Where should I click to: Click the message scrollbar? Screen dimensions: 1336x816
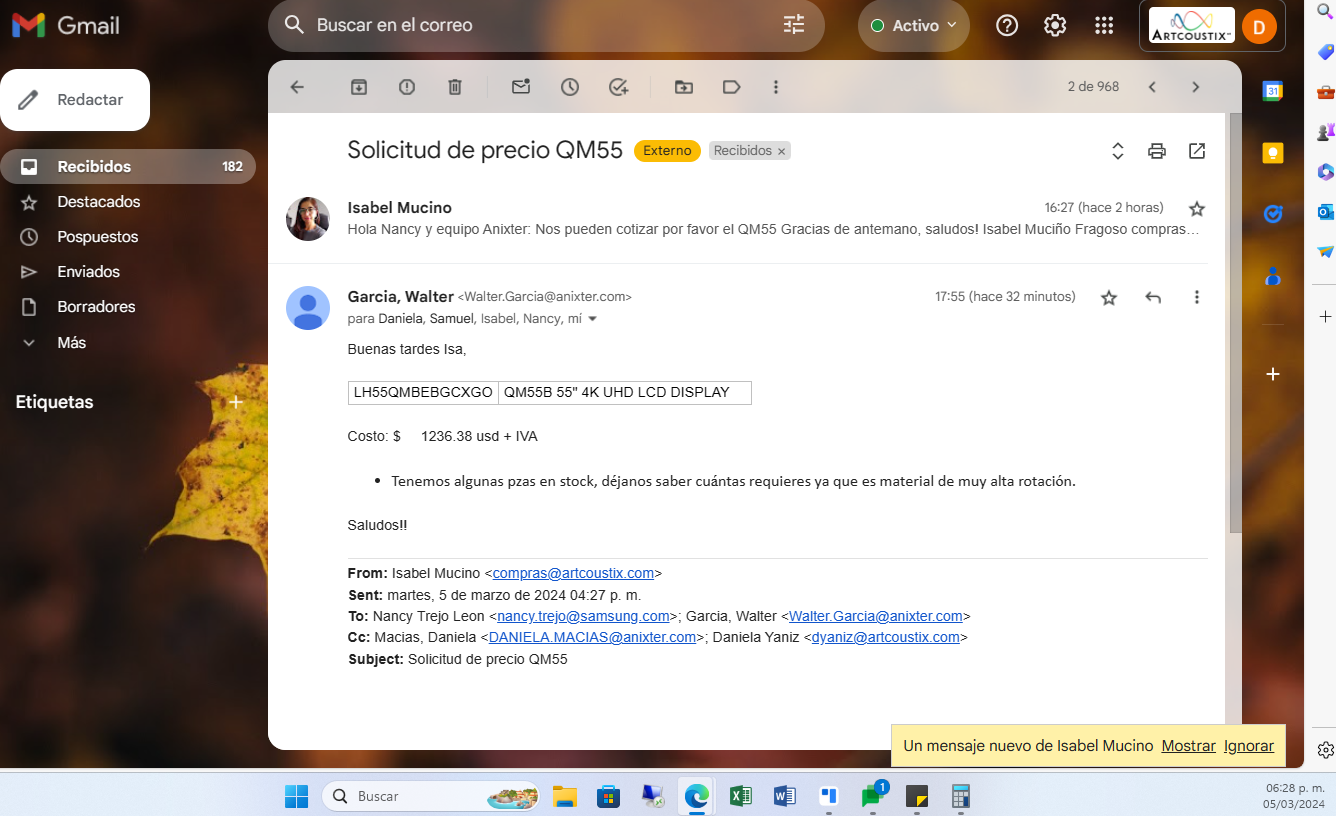coord(1235,325)
